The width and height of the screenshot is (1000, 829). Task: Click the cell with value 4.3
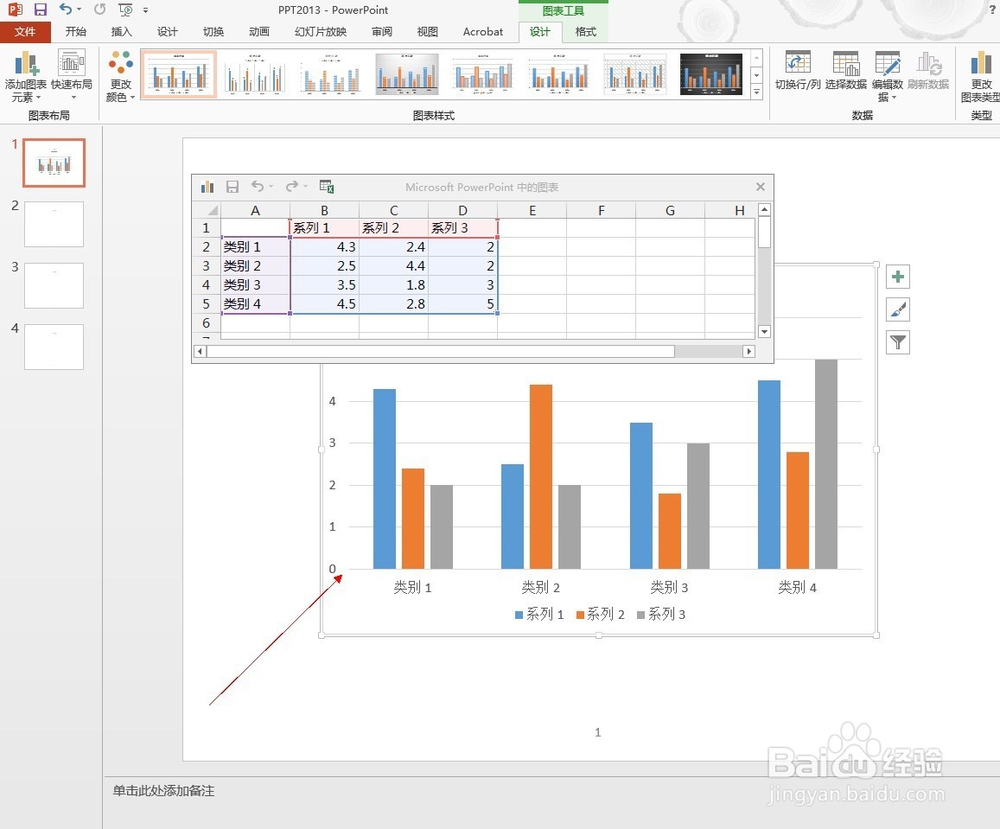pos(325,247)
